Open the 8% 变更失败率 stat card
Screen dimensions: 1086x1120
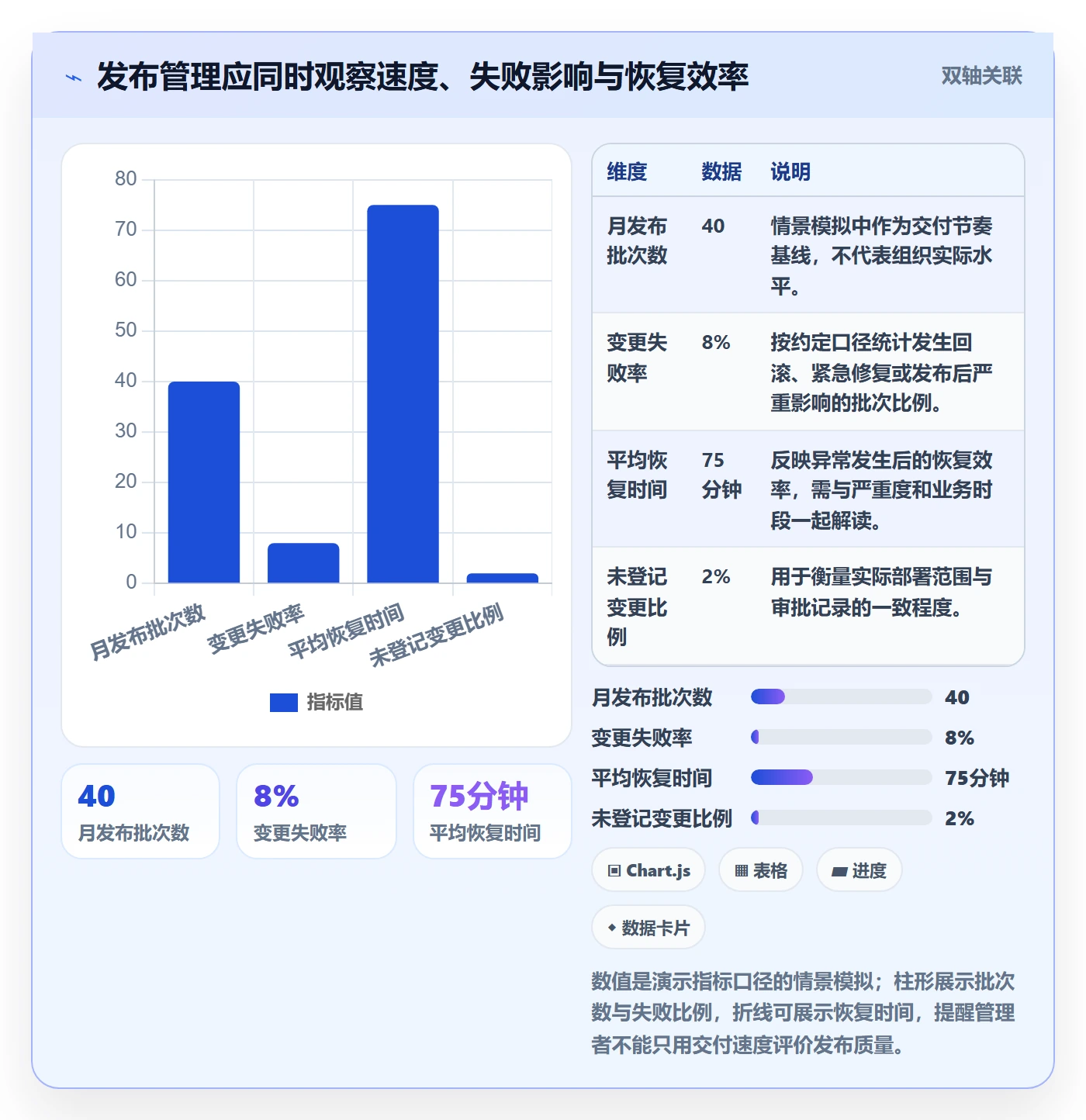[x=316, y=811]
